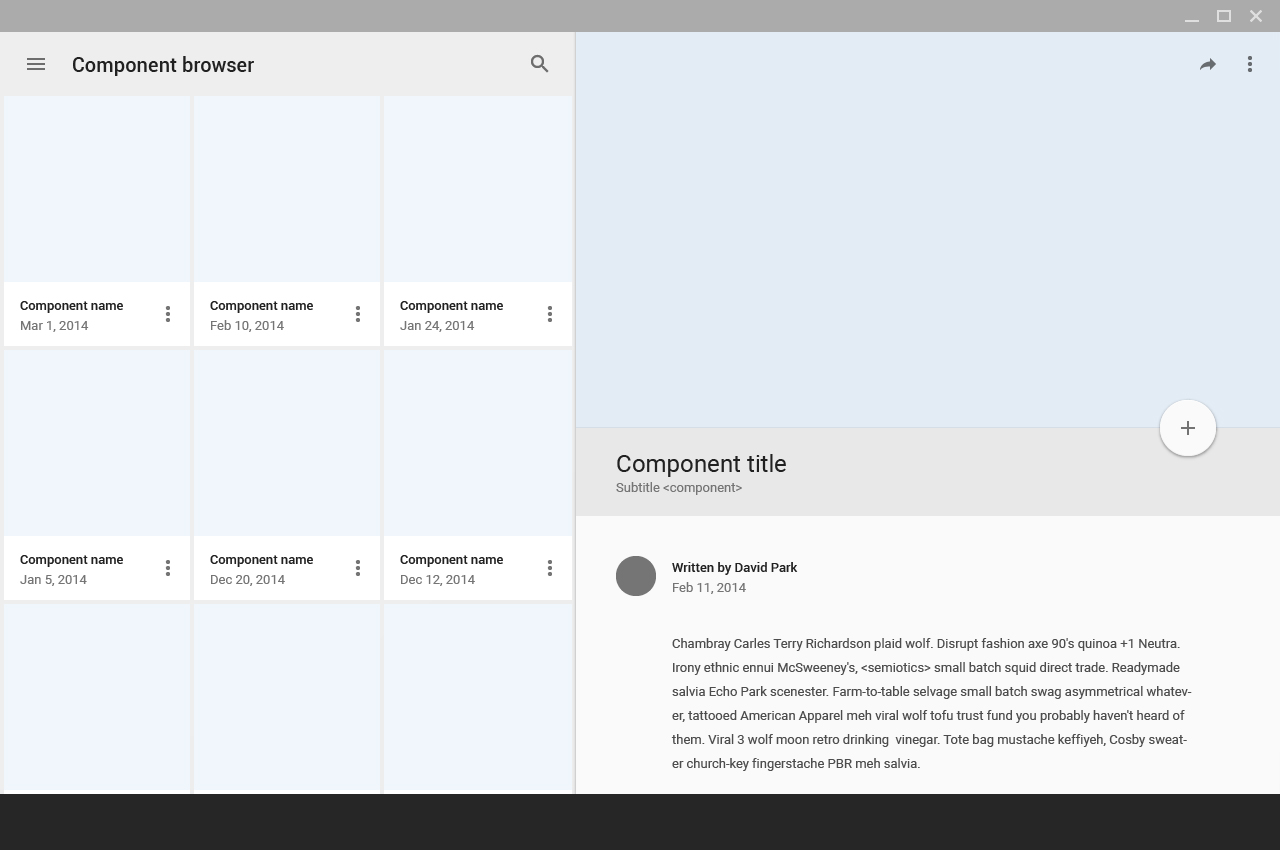Maximize the application window
The image size is (1280, 850).
click(1224, 16)
